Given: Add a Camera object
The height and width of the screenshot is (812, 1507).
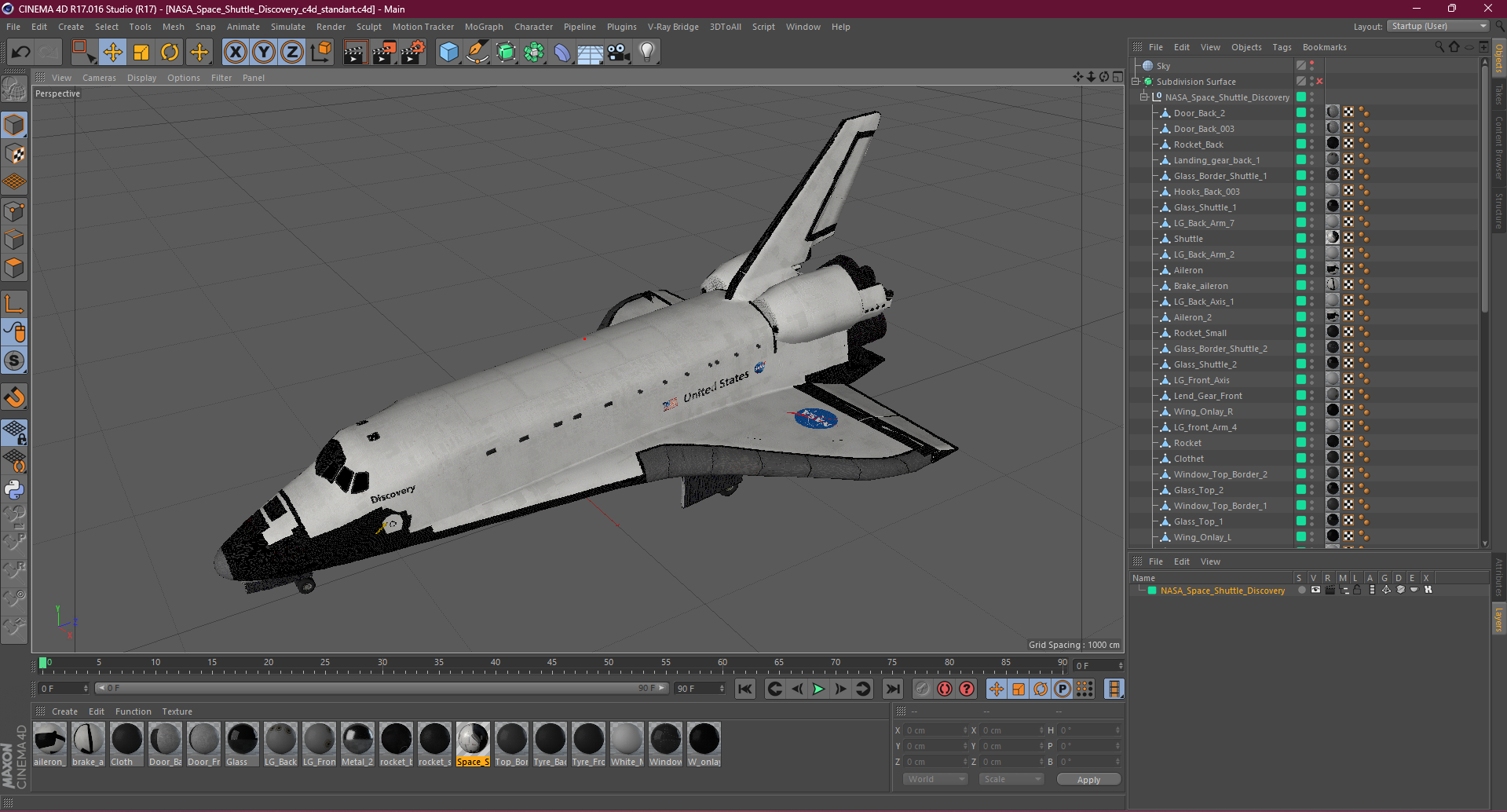Looking at the screenshot, I should pos(619,53).
